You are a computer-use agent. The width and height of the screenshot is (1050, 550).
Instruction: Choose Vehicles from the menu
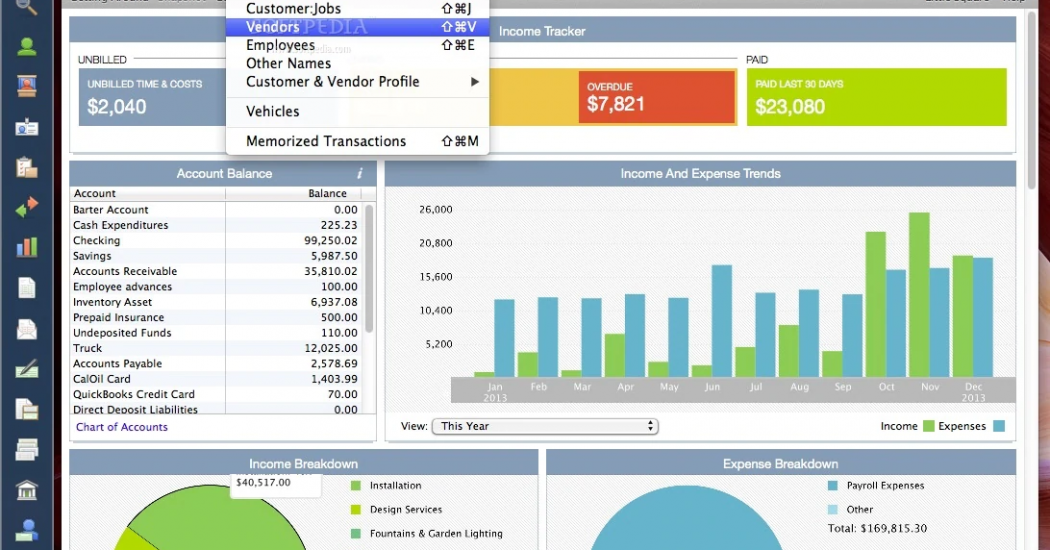pyautogui.click(x=358, y=111)
